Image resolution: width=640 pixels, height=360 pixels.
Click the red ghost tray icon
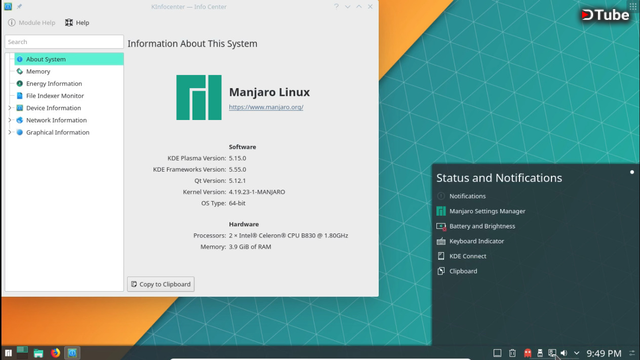tap(528, 353)
